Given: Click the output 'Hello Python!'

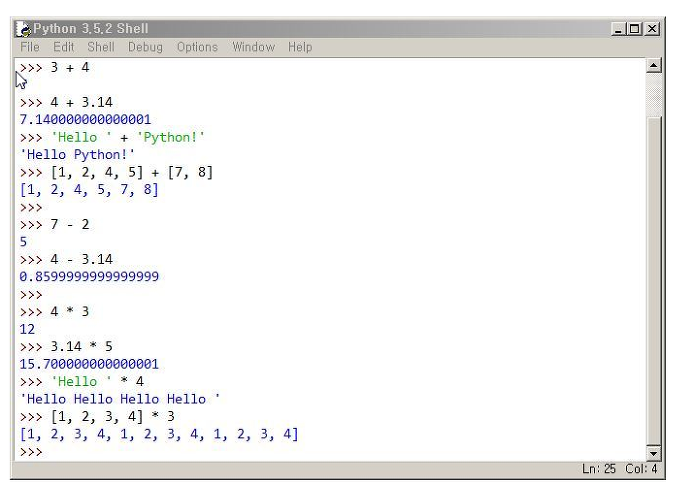Looking at the screenshot, I should click(77, 154).
